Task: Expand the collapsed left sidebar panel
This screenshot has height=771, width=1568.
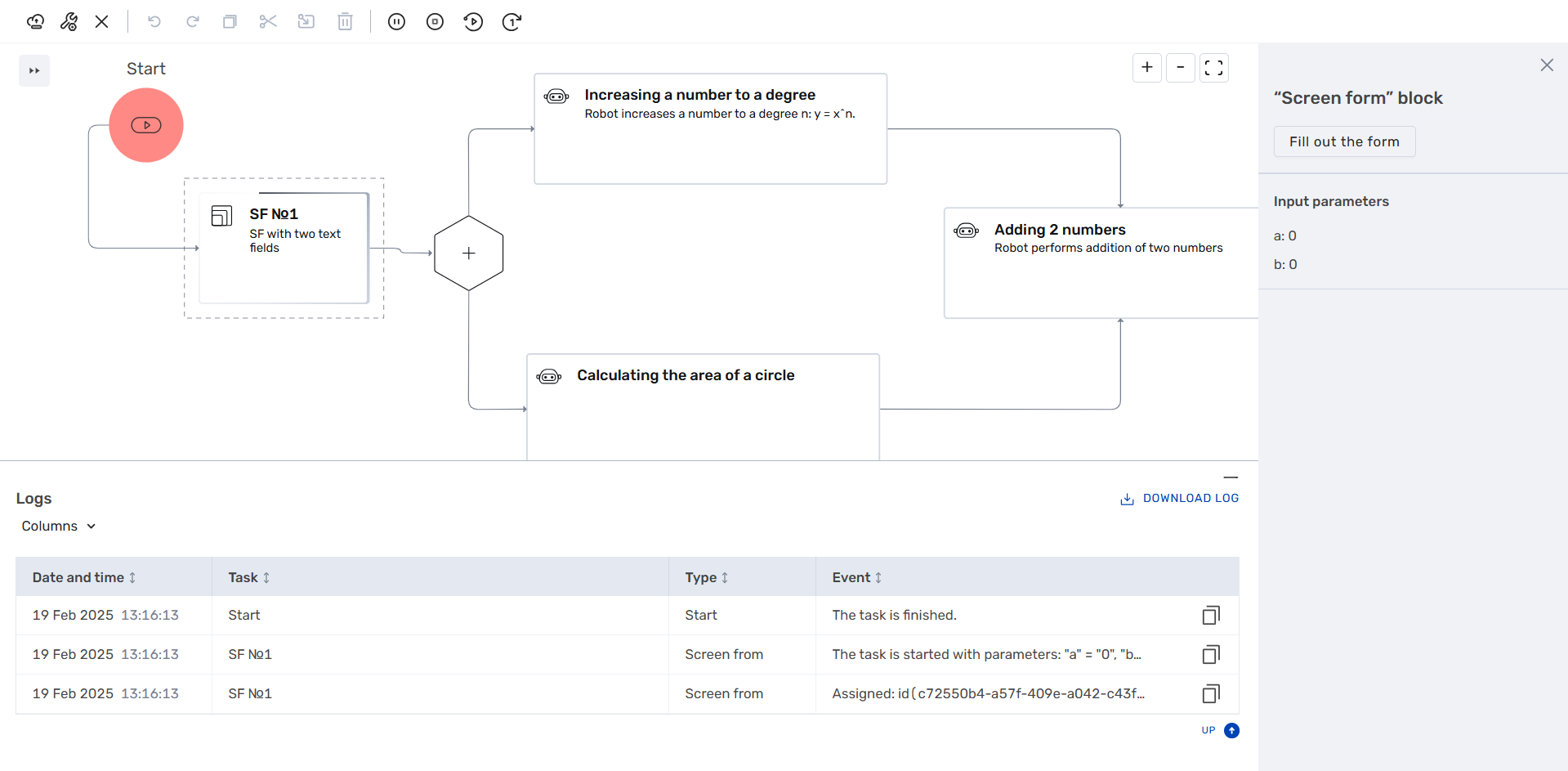Action: (34, 70)
